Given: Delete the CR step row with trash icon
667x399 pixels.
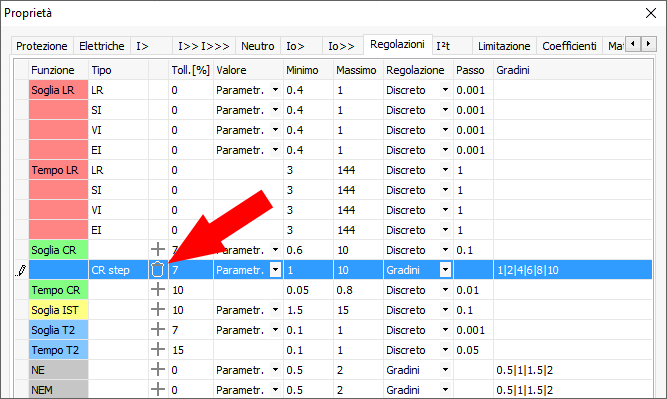Looking at the screenshot, I should 157,270.
